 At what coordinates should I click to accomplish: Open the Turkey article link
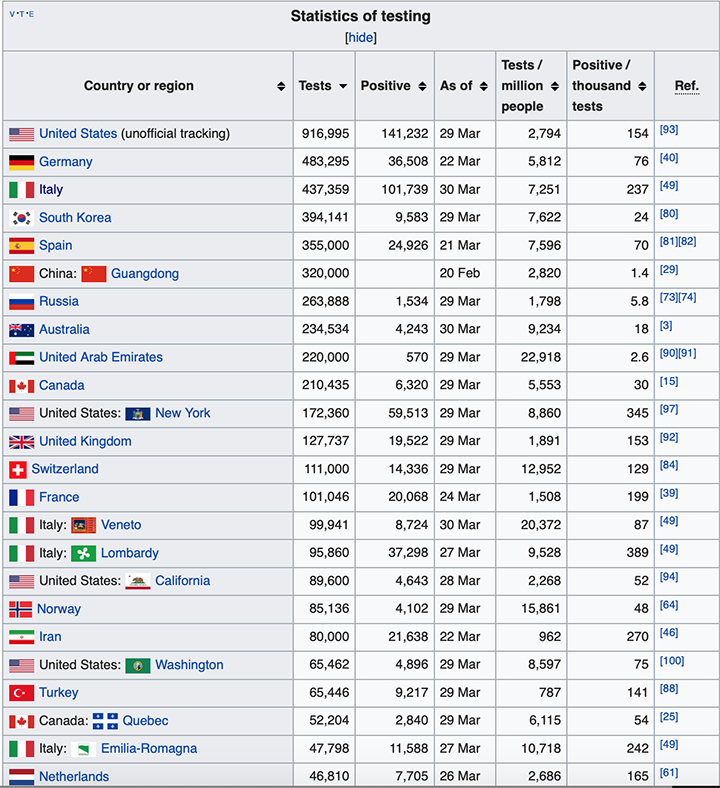click(x=59, y=693)
